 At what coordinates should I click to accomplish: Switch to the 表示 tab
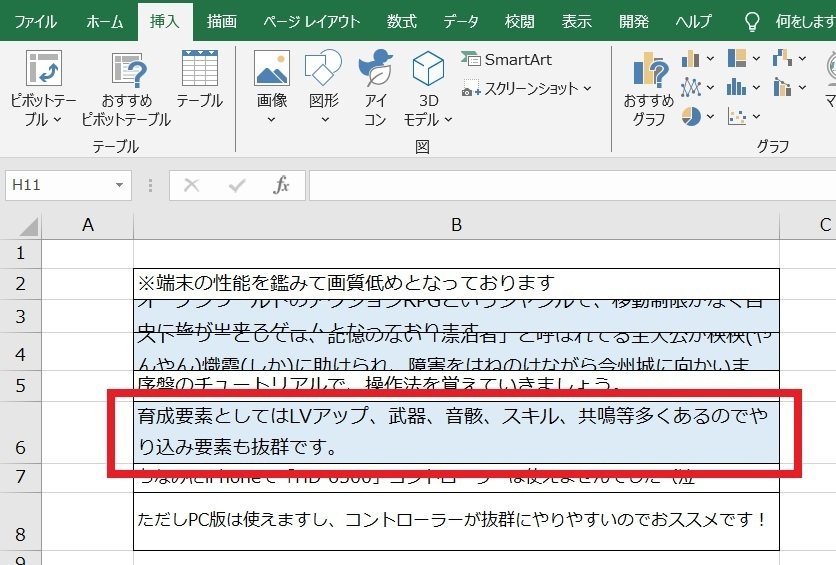576,21
